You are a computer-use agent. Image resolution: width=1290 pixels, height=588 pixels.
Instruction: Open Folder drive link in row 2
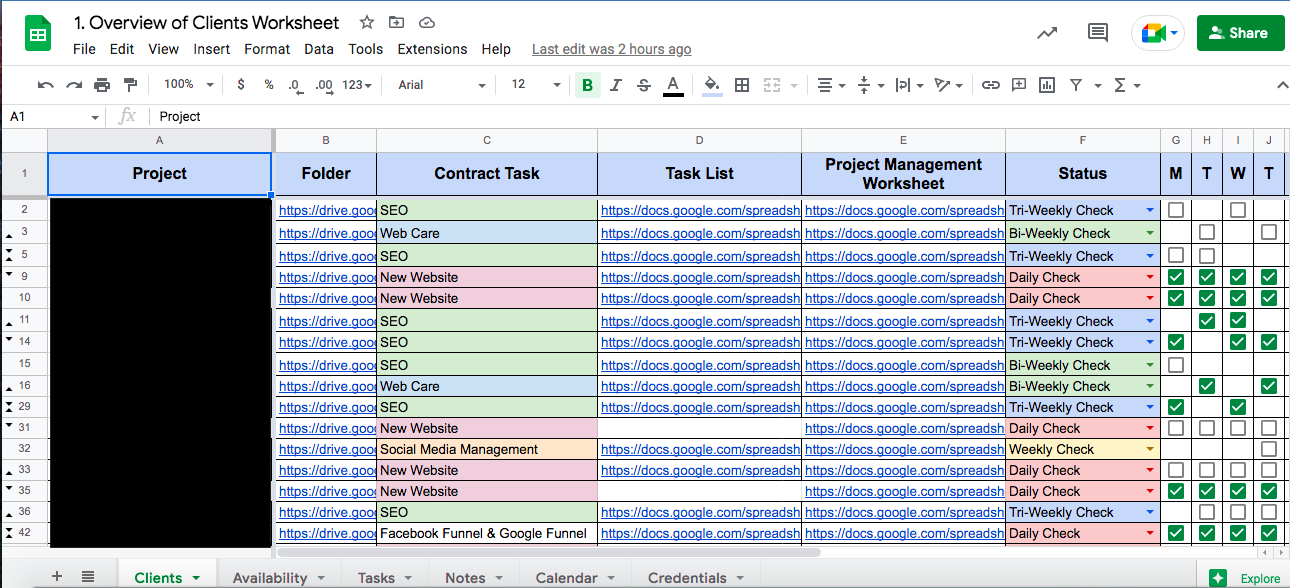coord(327,211)
